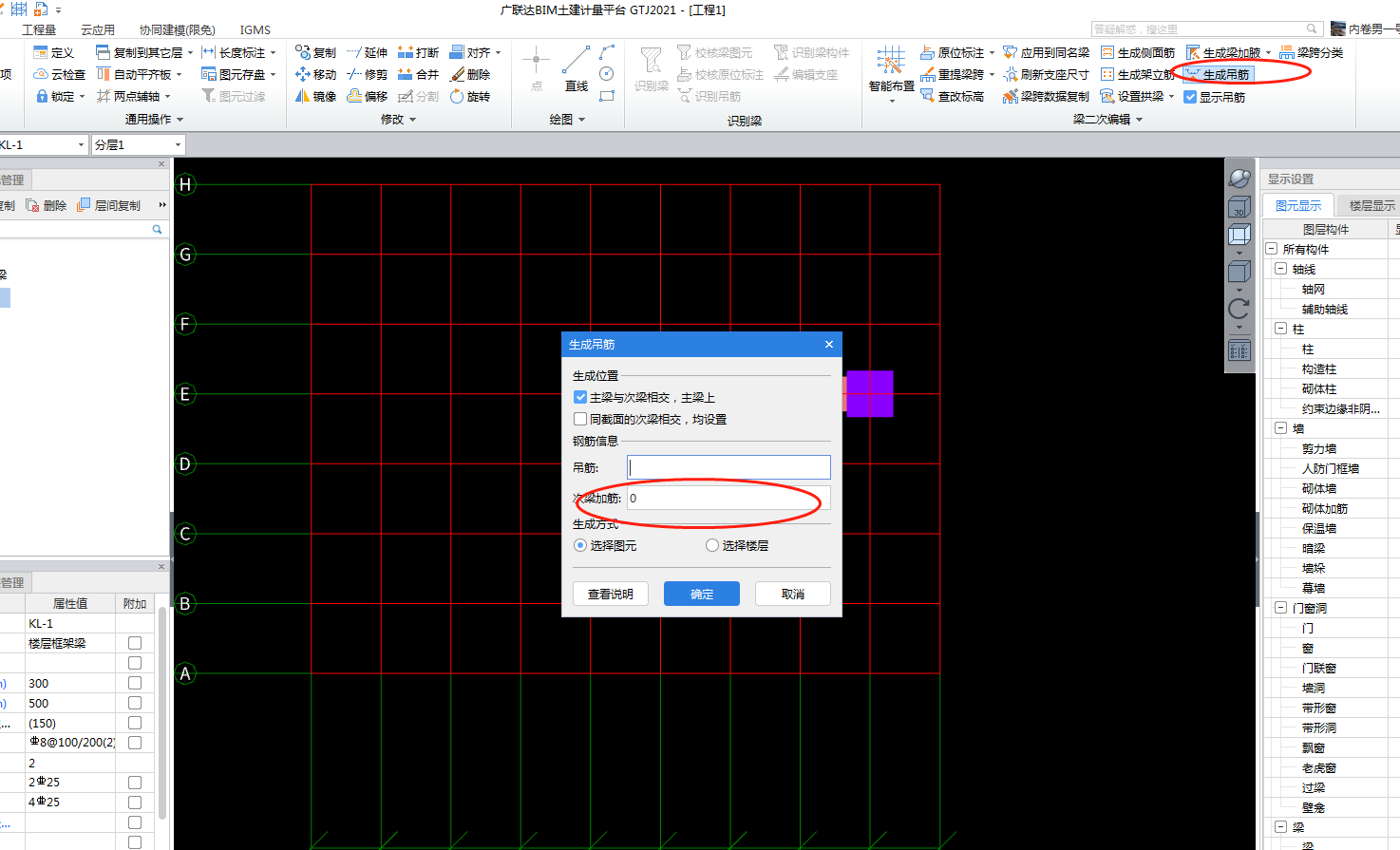Screen dimensions: 1400x850
Task: Click 层间复制 copy between floors
Action: point(108,205)
